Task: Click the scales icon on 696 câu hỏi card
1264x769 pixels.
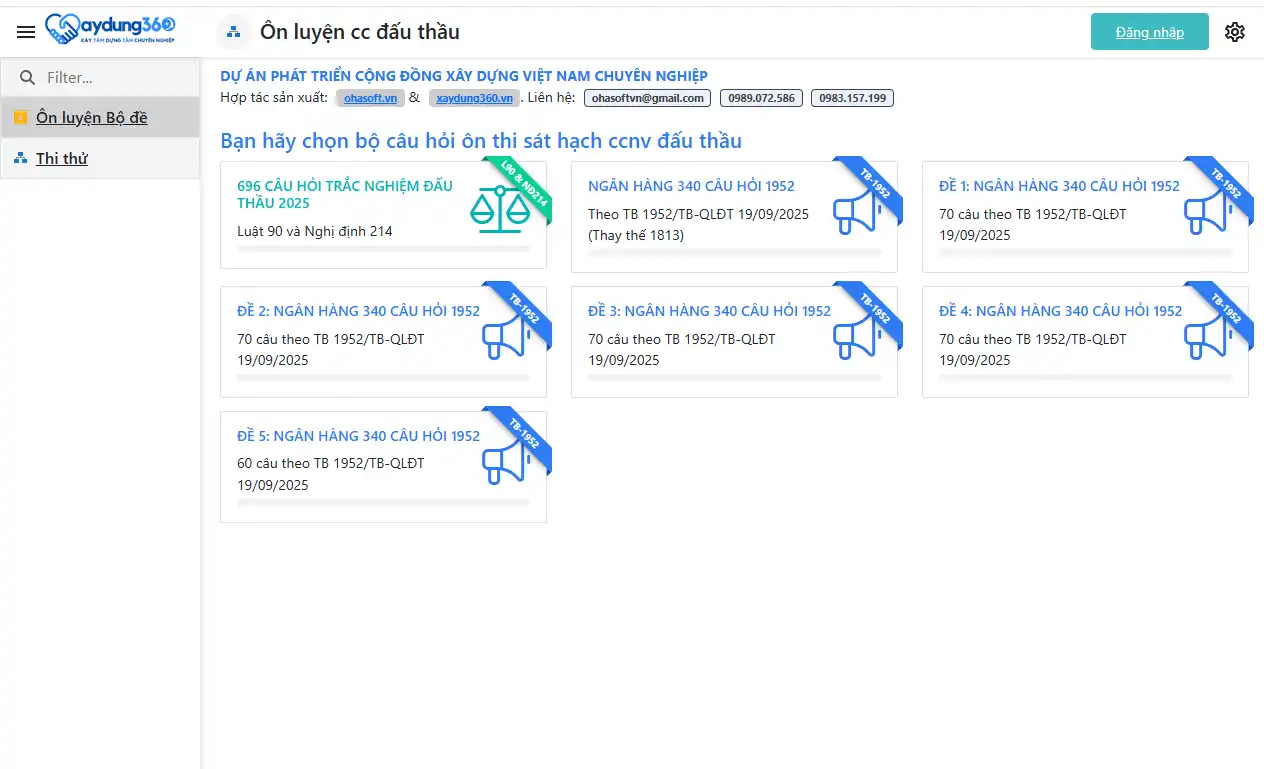Action: [499, 210]
